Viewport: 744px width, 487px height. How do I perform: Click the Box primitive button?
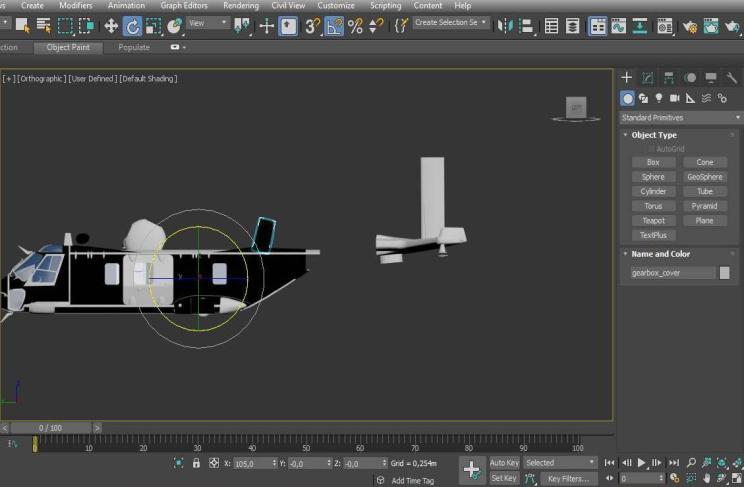coord(653,162)
